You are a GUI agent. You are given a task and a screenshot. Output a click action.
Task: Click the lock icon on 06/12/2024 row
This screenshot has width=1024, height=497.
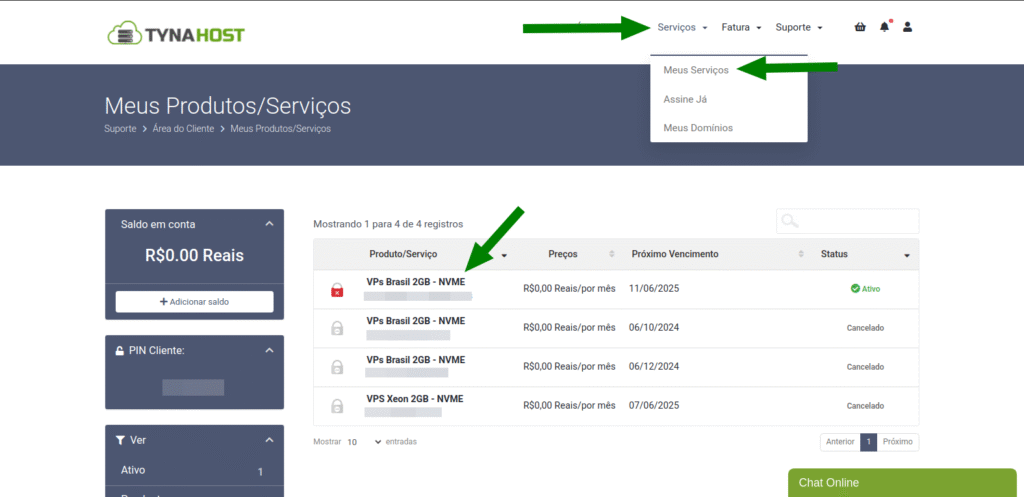(x=337, y=367)
